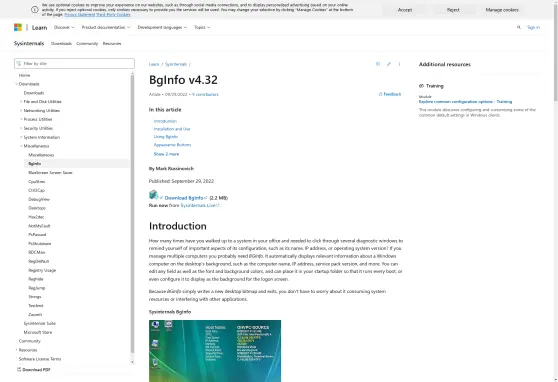Screen dimensions: 558x382
Task: Click the Filter by title input
Action: (74, 63)
